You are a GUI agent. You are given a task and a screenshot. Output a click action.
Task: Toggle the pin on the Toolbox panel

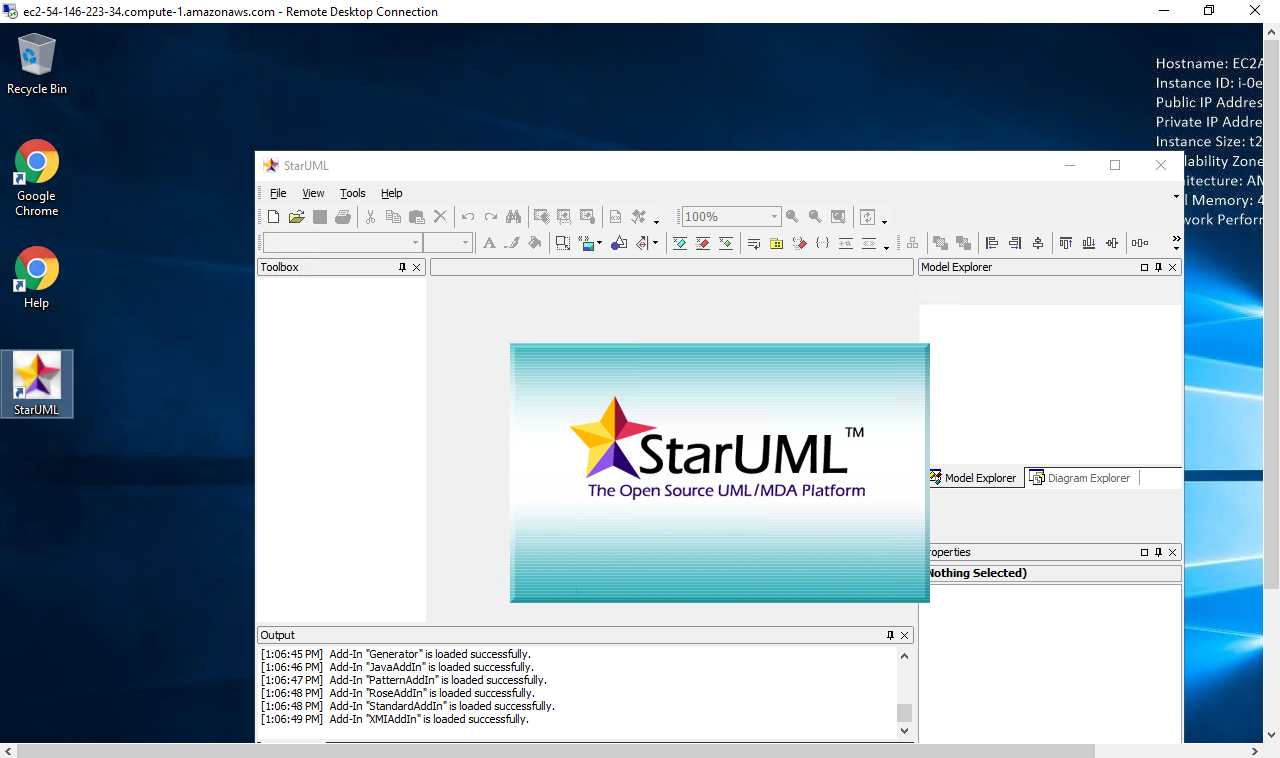[403, 268]
